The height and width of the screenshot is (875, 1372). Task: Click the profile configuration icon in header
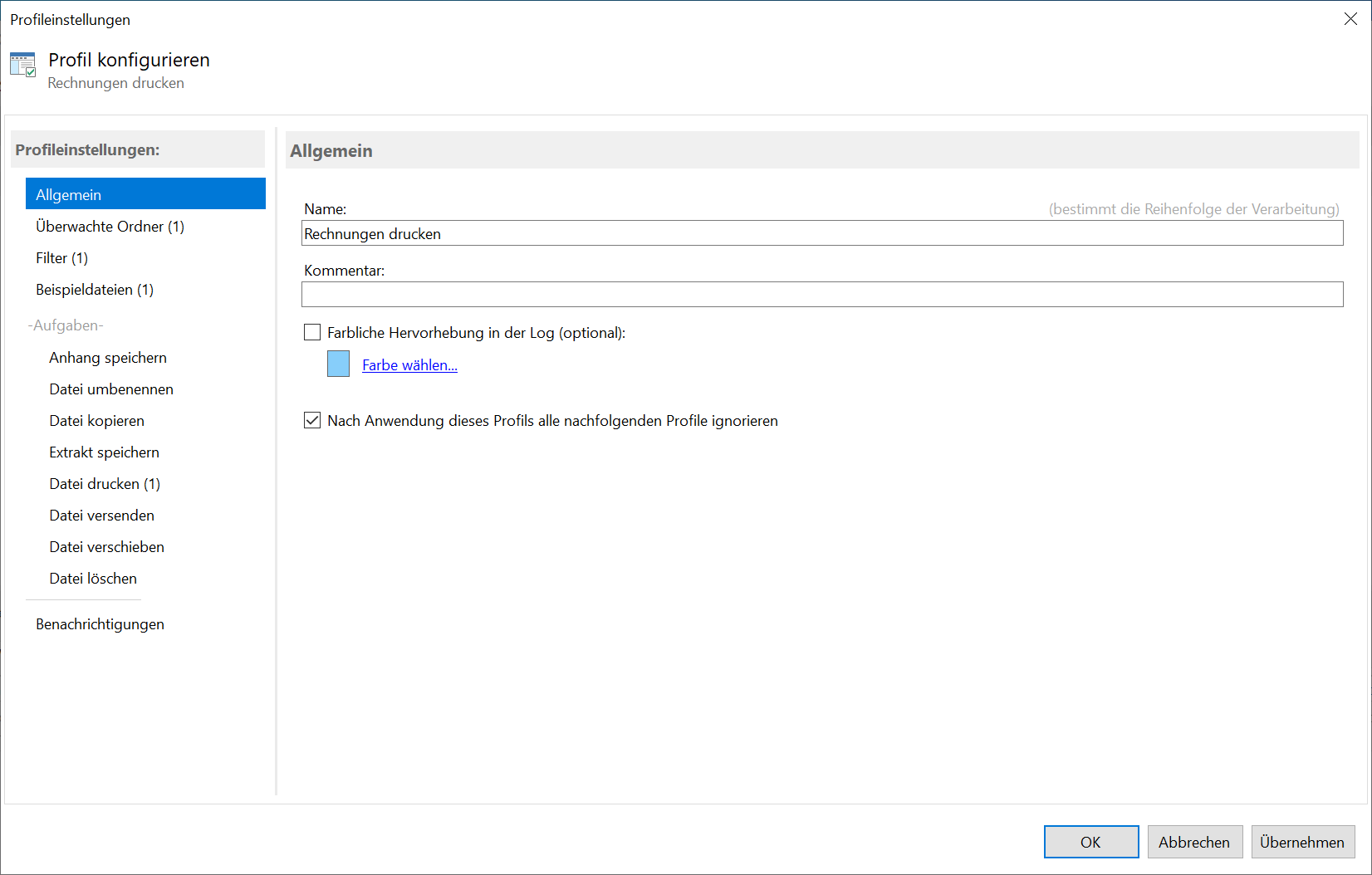(x=22, y=65)
